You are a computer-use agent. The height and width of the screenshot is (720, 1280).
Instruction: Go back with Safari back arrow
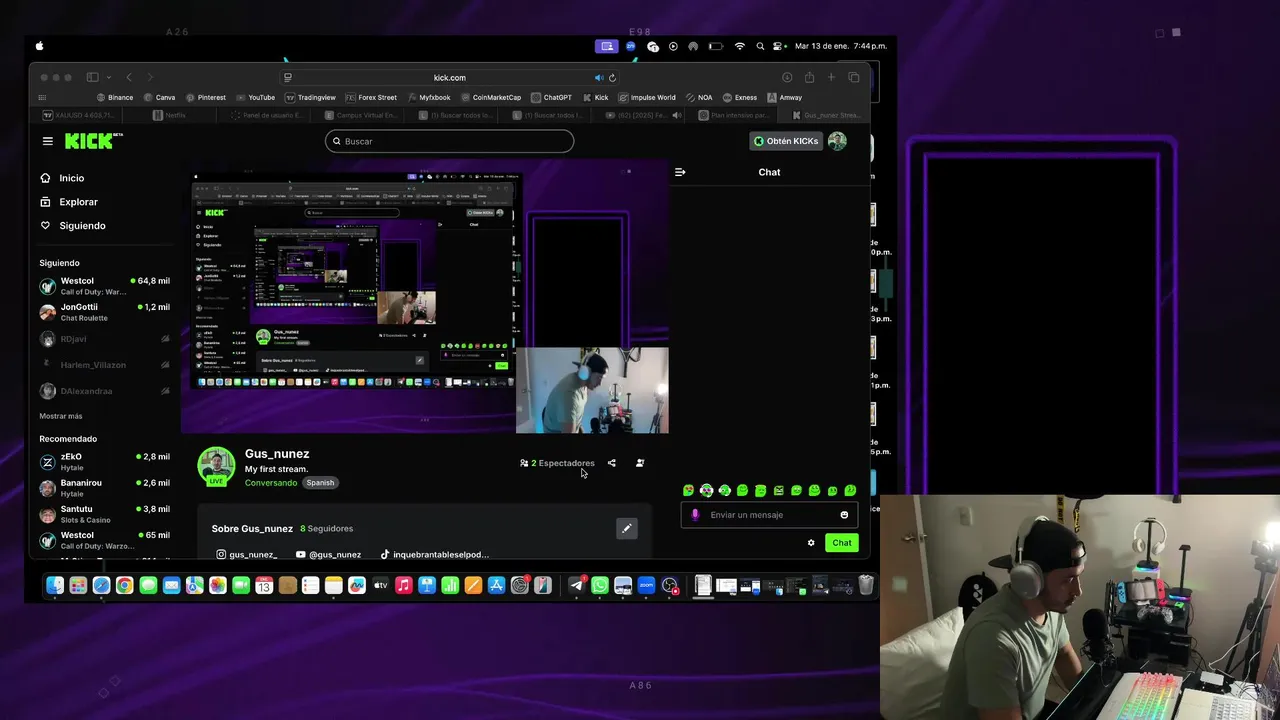128,77
